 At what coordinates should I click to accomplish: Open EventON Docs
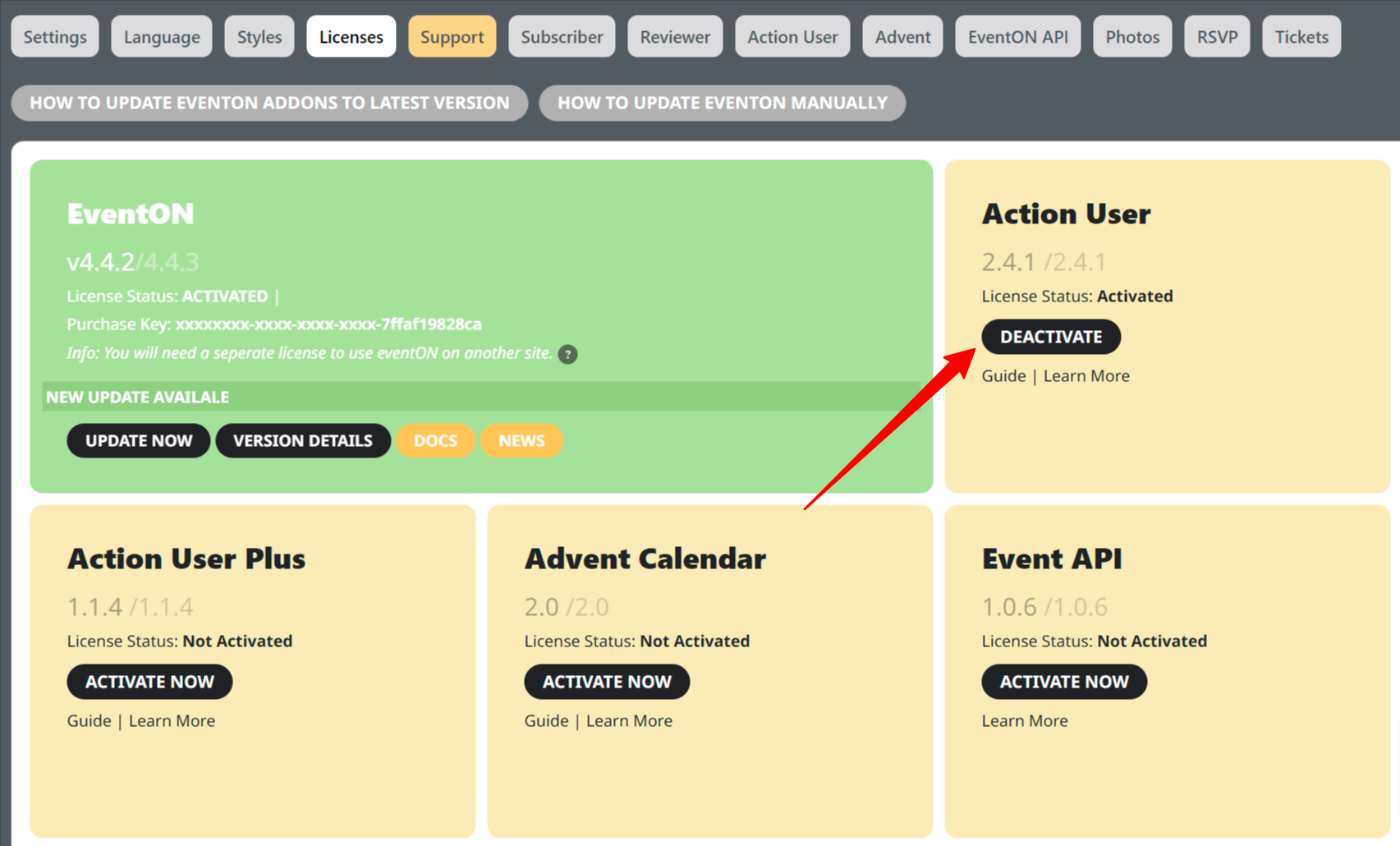coord(435,441)
